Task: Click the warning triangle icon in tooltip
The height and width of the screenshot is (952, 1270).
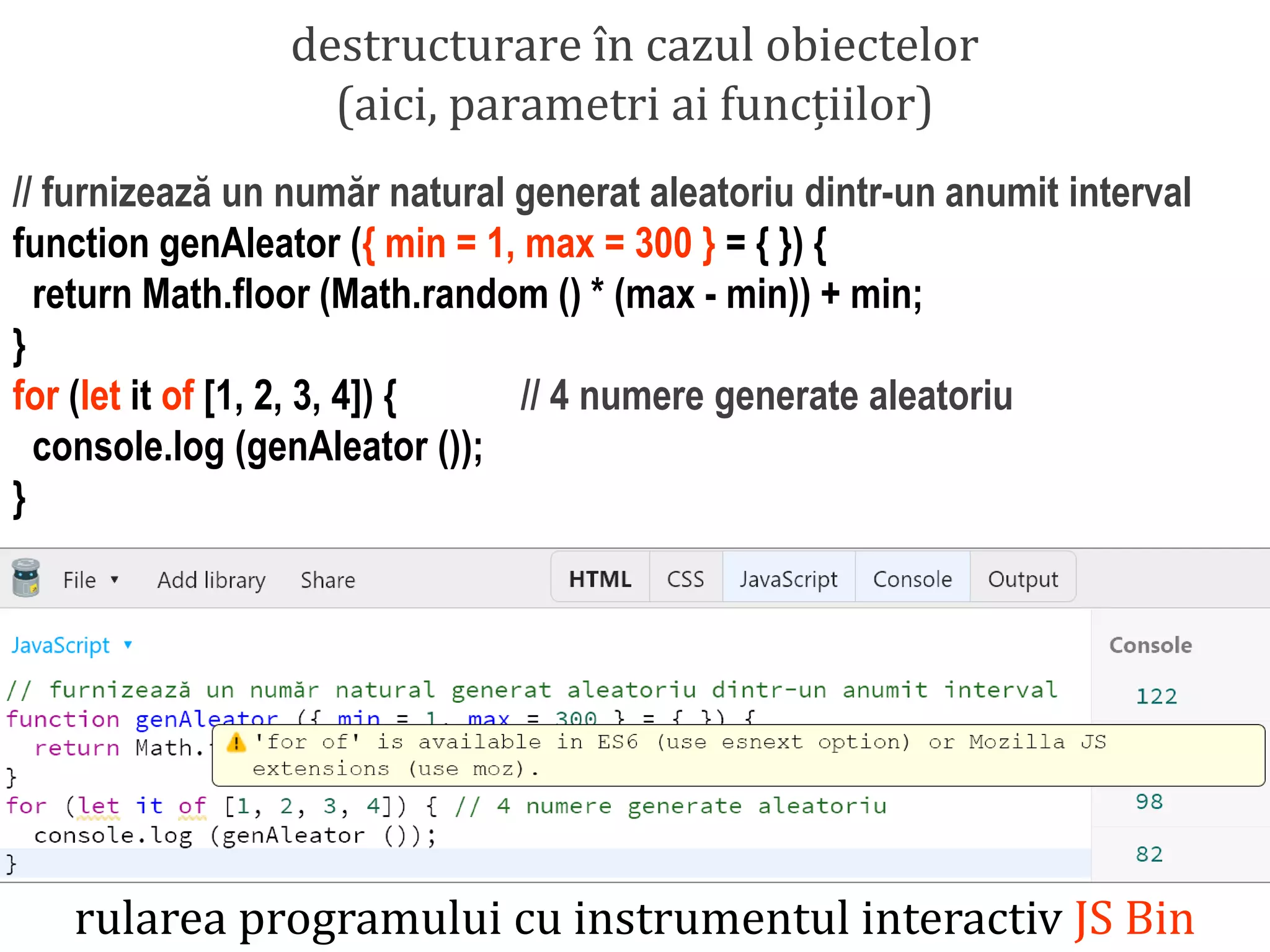Action: 236,743
